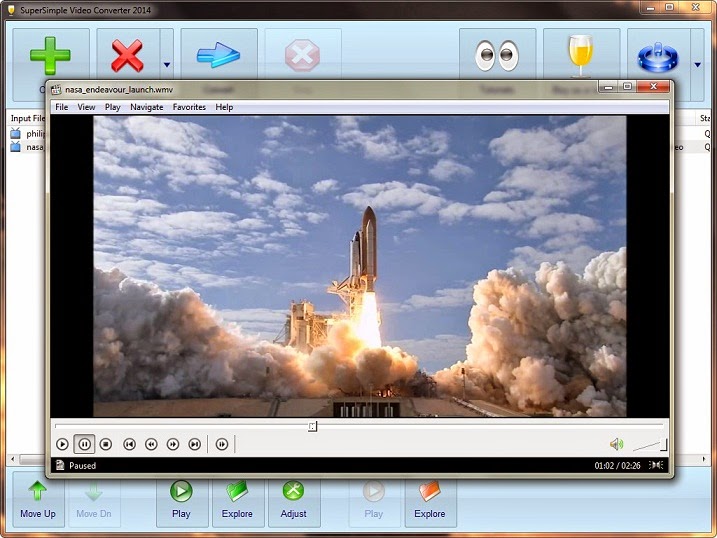Click the rewind button in player

[x=151, y=444]
